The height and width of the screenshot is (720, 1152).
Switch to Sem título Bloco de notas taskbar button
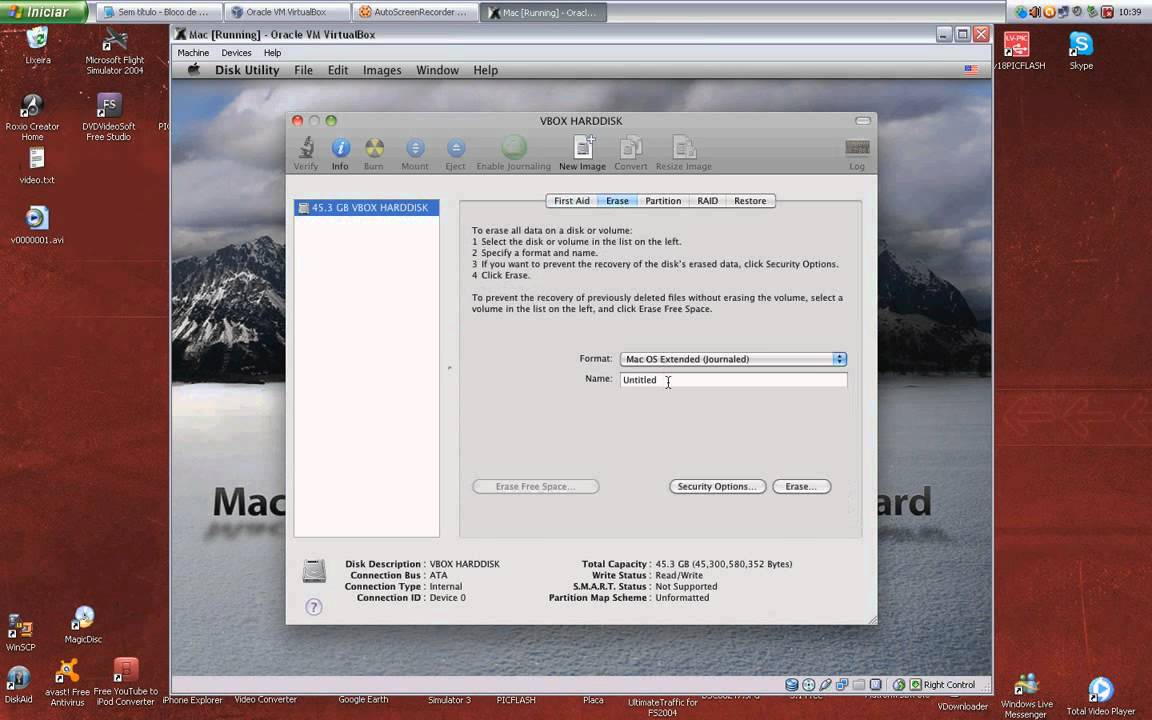tap(160, 12)
